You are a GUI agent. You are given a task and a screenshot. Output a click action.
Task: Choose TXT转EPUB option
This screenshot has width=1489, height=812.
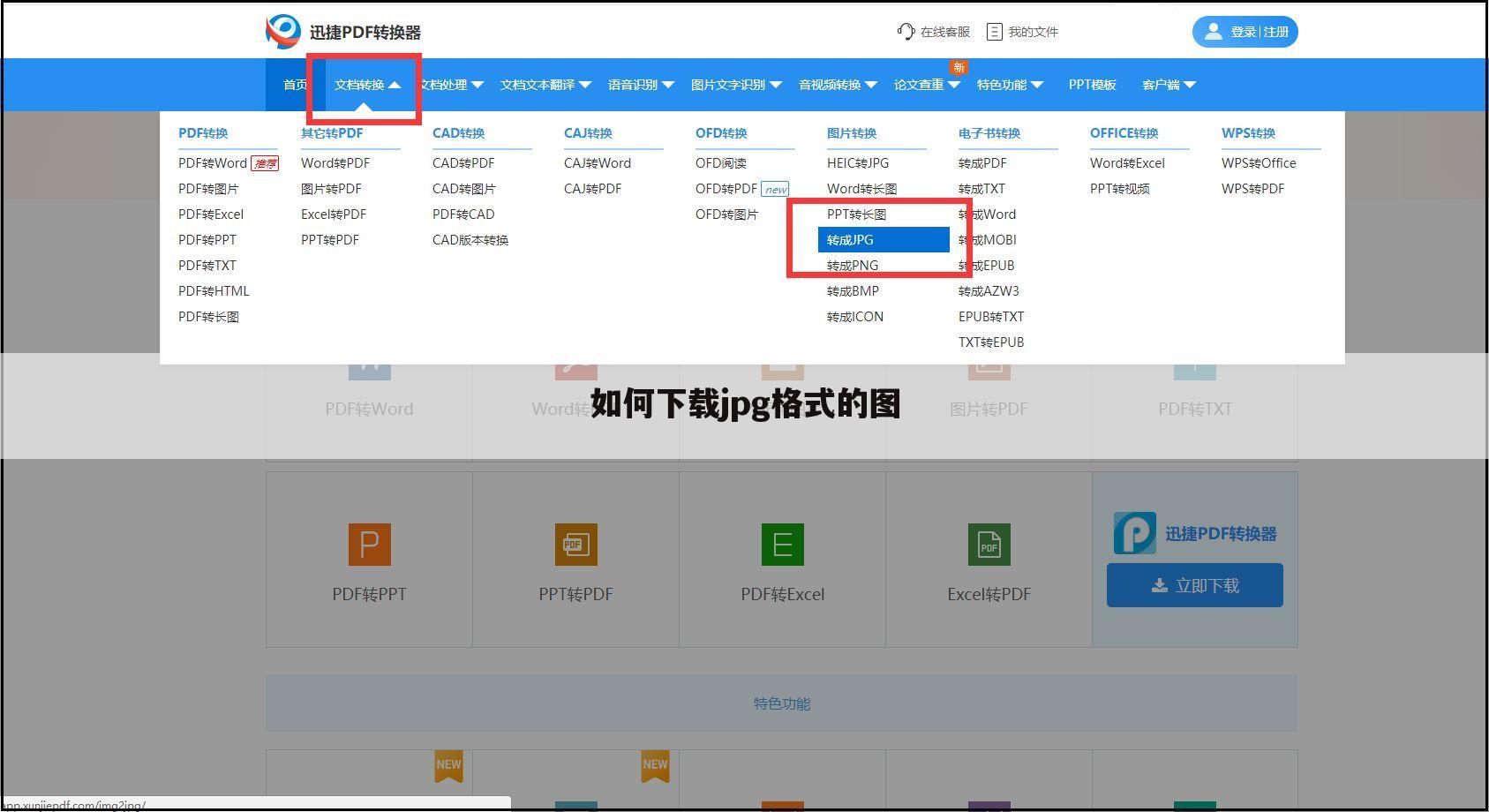[x=991, y=342]
